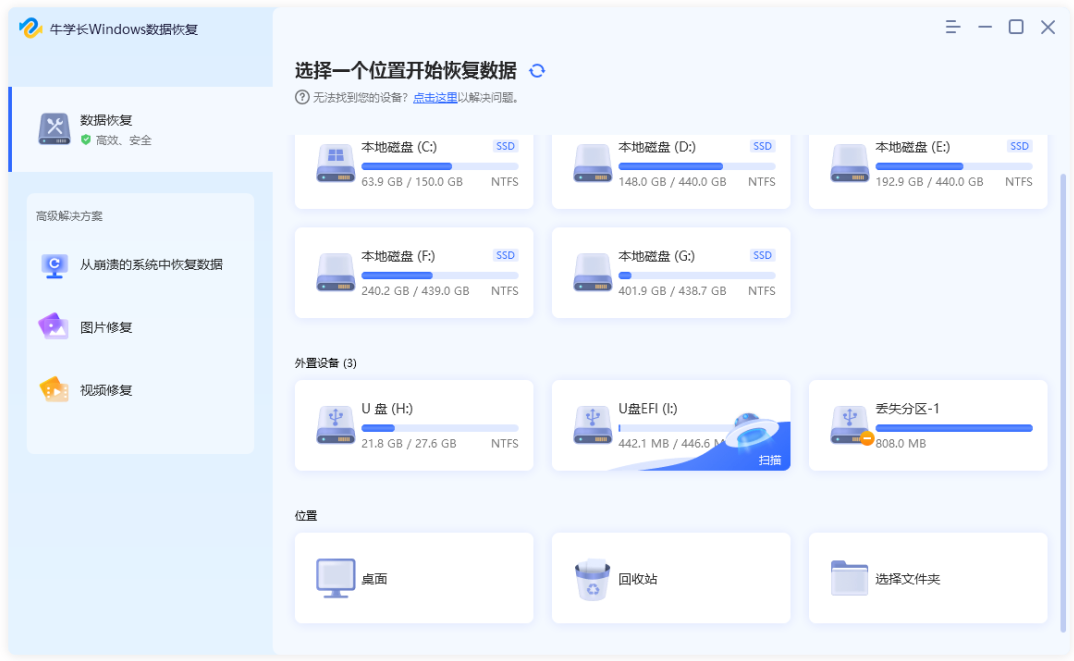Select the U 盘 (H:) USB icon
This screenshot has width=1074, height=661.
pos(335,425)
